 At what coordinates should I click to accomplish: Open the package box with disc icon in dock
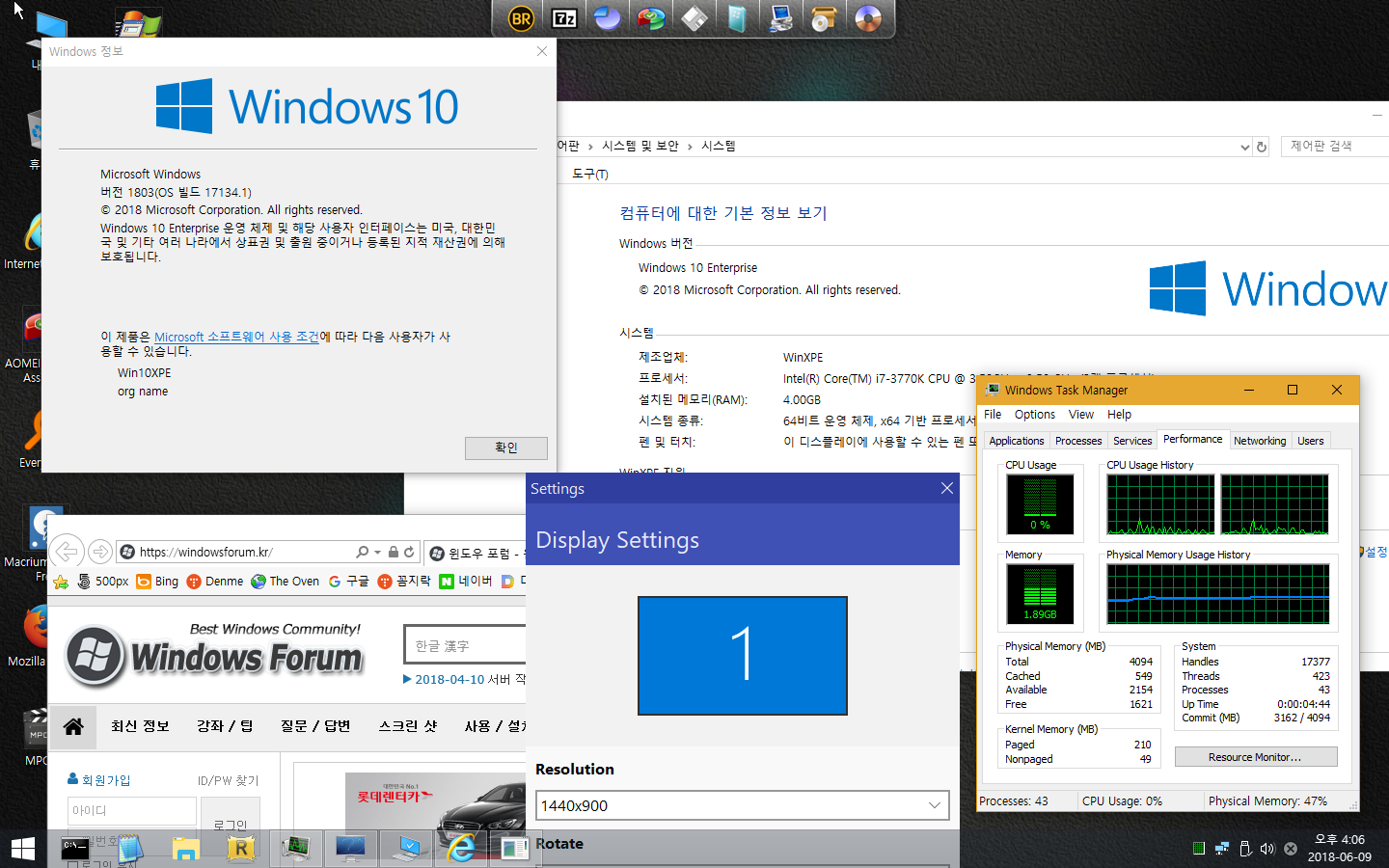[x=825, y=18]
